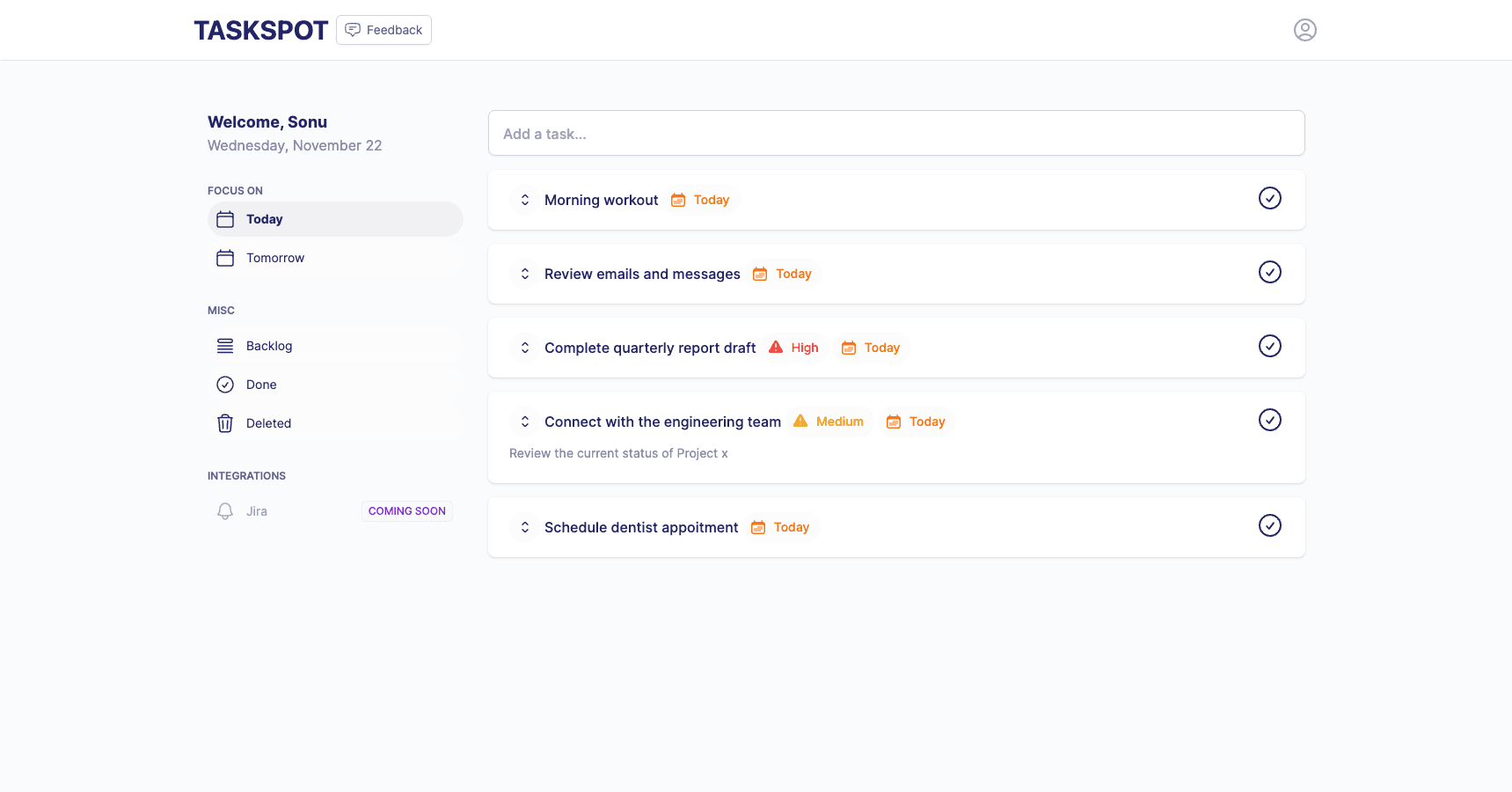Click the trash icon next to Deleted

(225, 422)
